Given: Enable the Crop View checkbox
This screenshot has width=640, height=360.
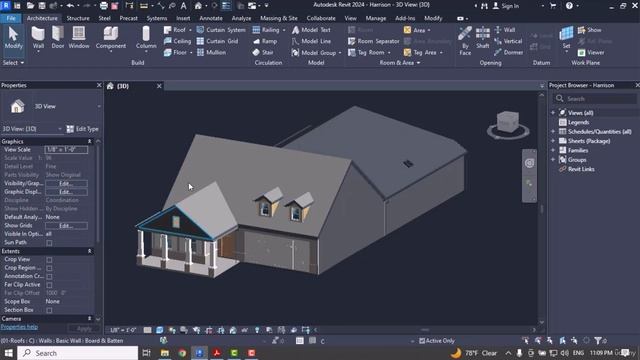Looking at the screenshot, I should 49,260.
